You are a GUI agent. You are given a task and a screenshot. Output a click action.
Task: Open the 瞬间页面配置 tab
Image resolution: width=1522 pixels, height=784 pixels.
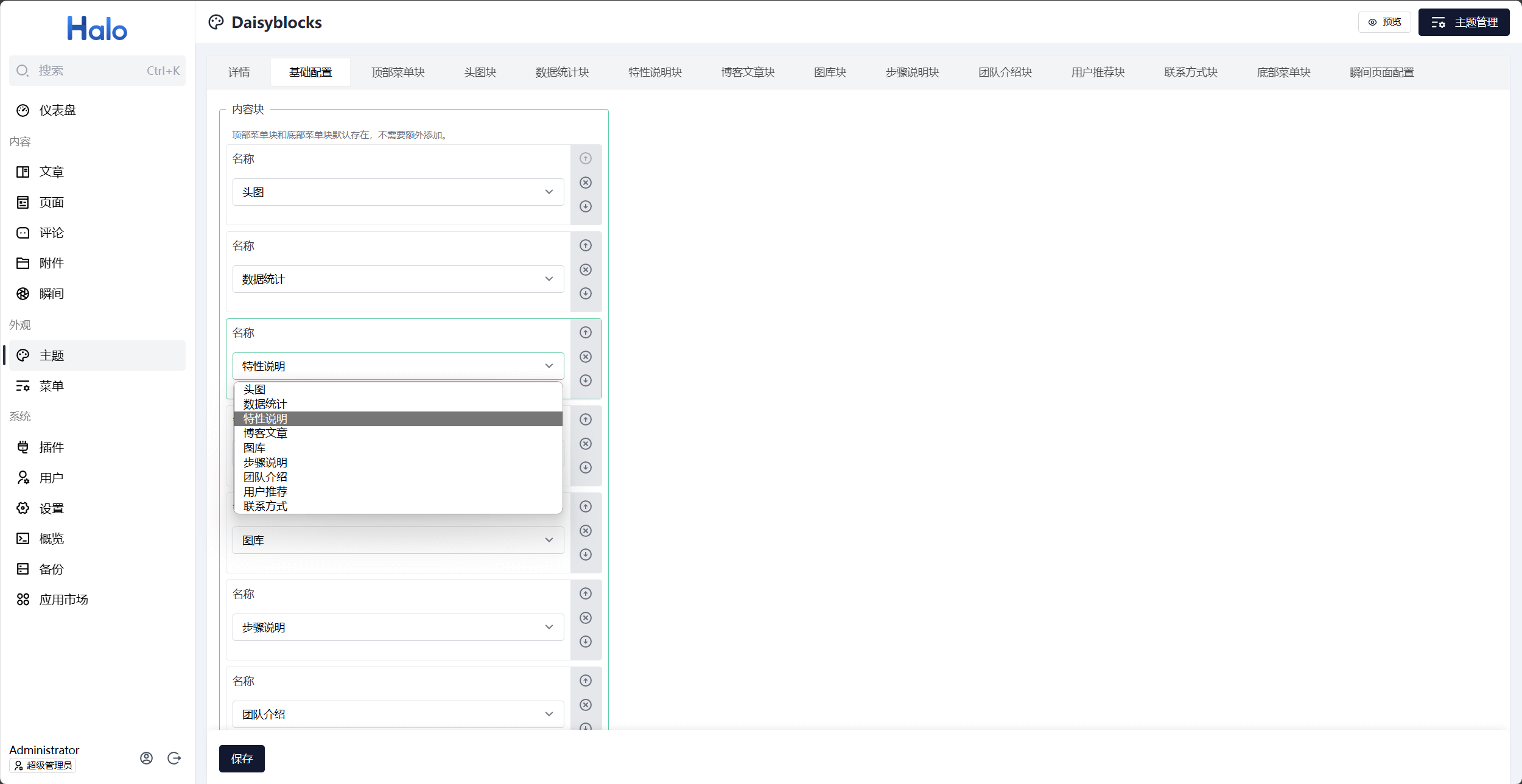1381,72
